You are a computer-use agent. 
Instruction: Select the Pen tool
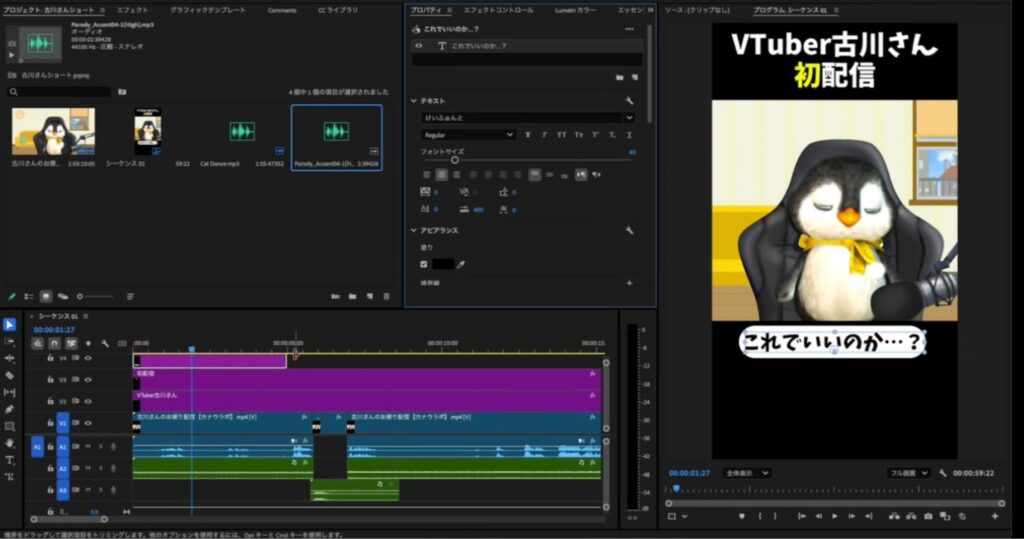click(9, 410)
